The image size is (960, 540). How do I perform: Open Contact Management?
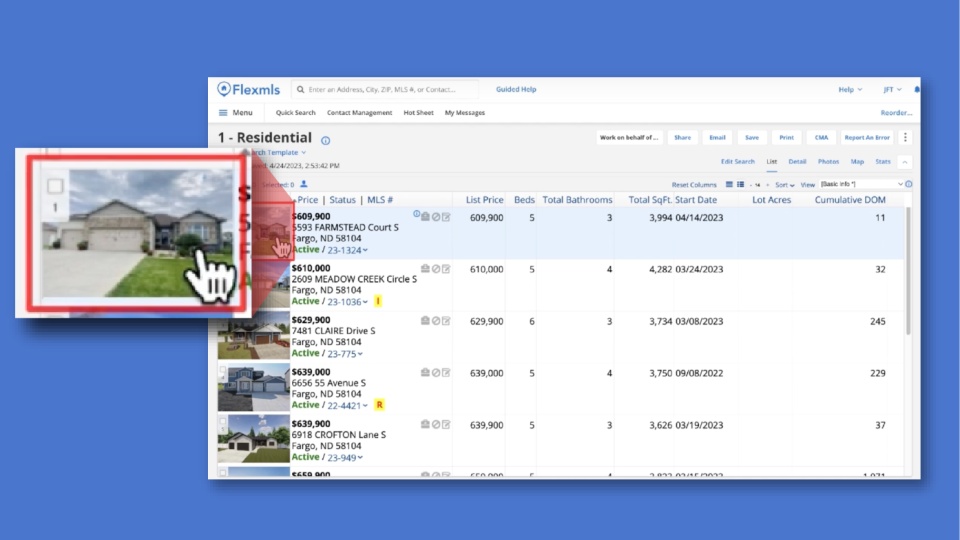[x=359, y=113]
